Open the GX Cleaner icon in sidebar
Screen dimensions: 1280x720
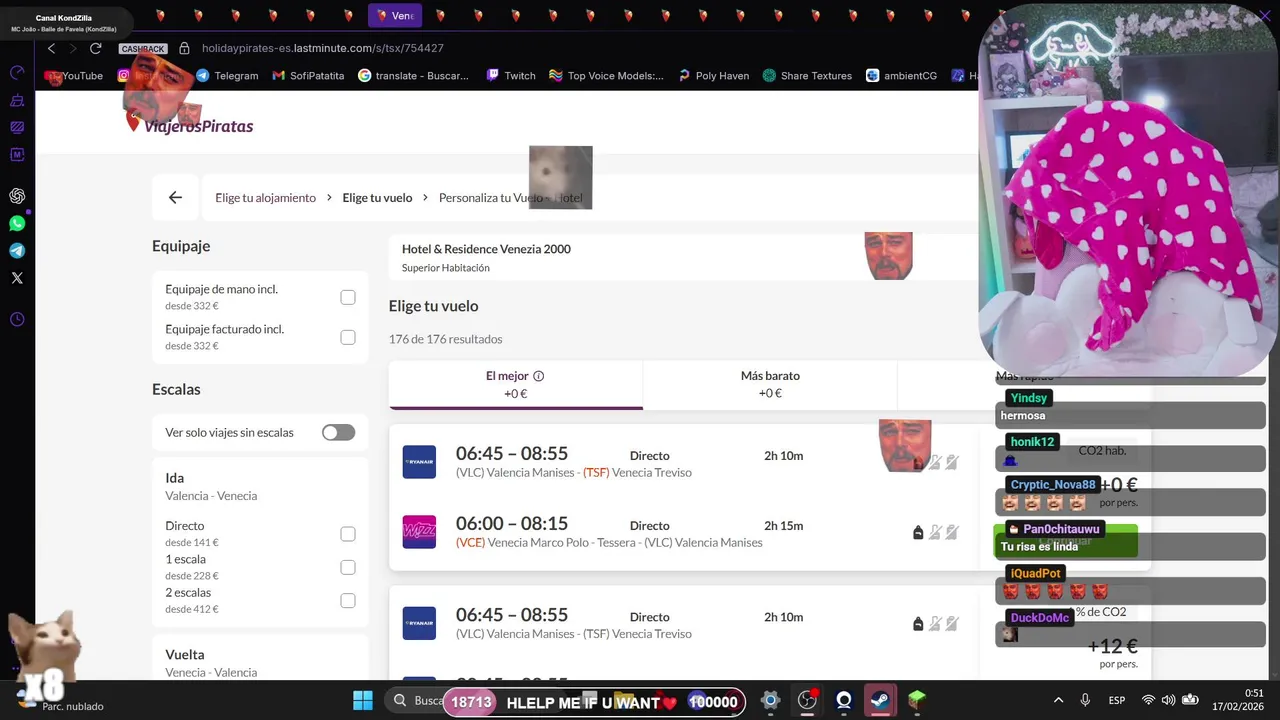pyautogui.click(x=17, y=100)
